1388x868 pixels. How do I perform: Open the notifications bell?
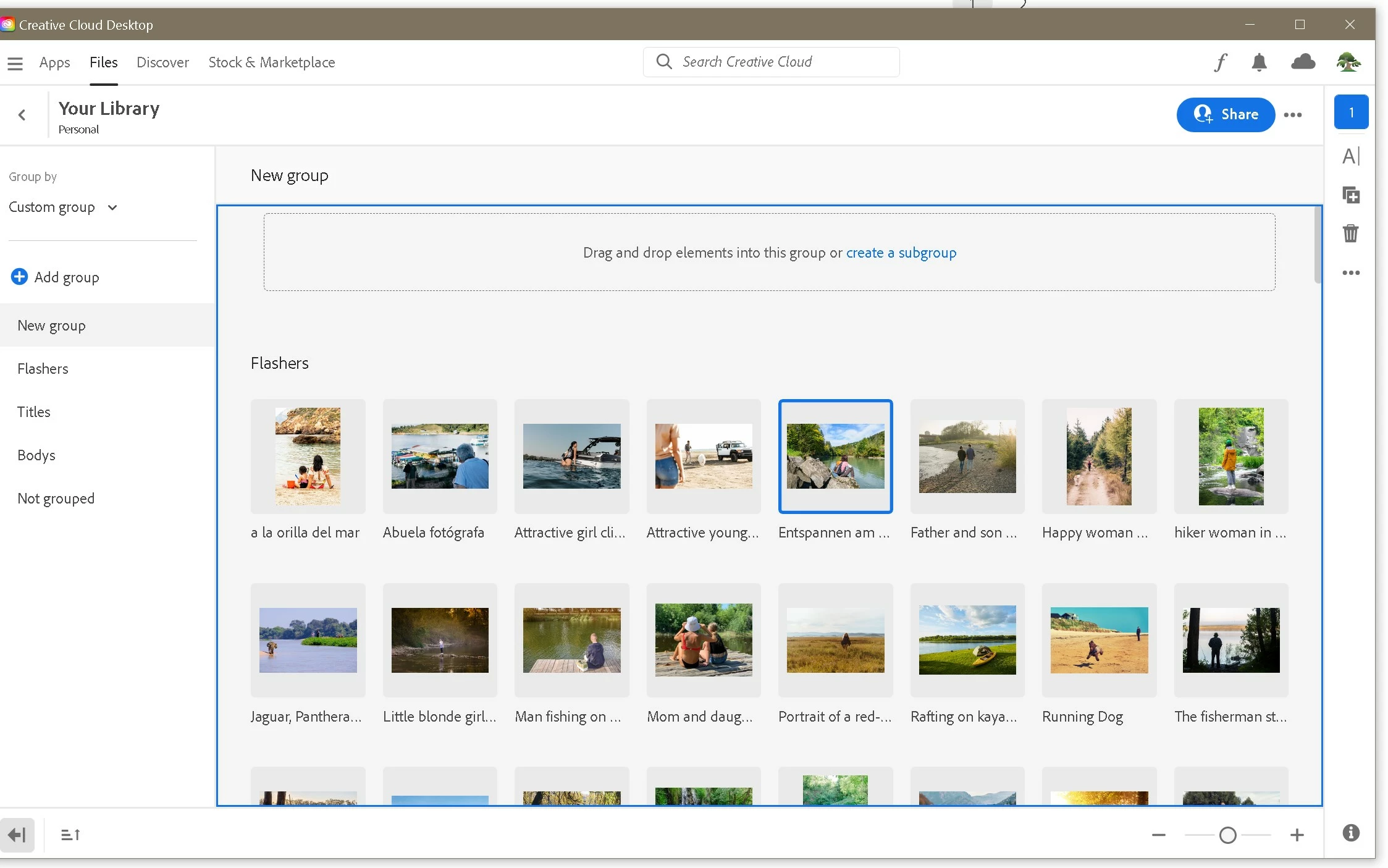[1259, 62]
